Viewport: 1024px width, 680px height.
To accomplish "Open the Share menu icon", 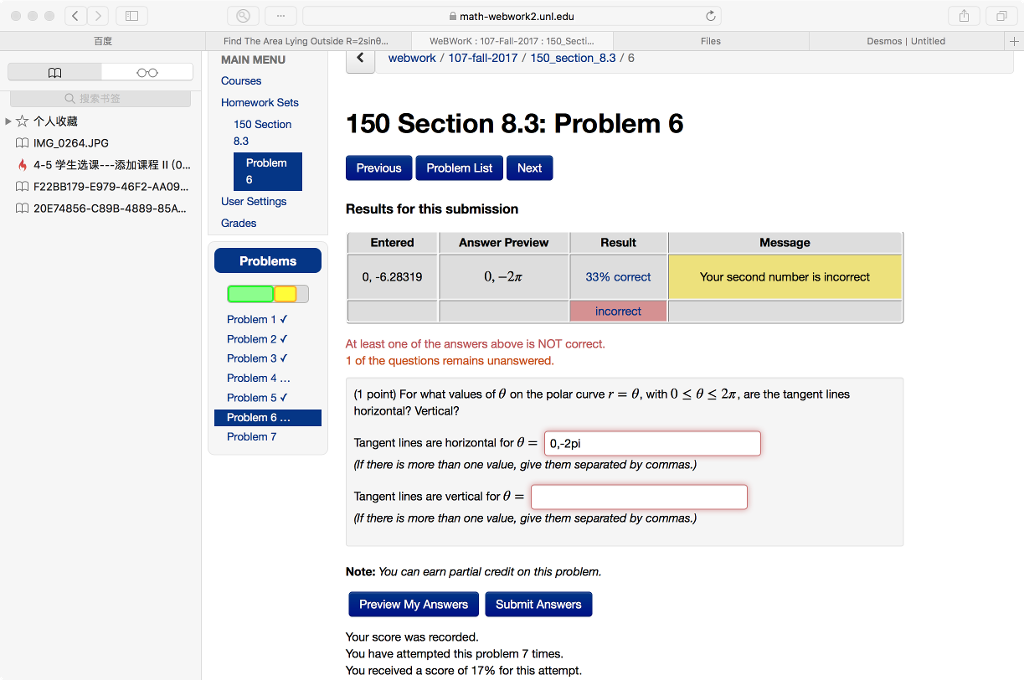I will click(963, 15).
